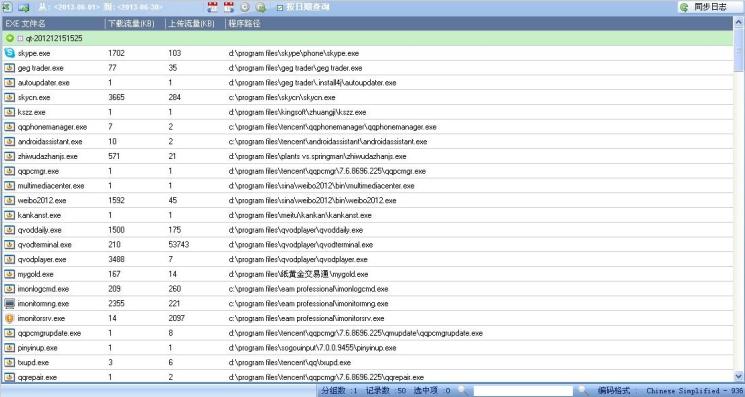Click the green search query icon
745x397 pixels.
point(260,7)
